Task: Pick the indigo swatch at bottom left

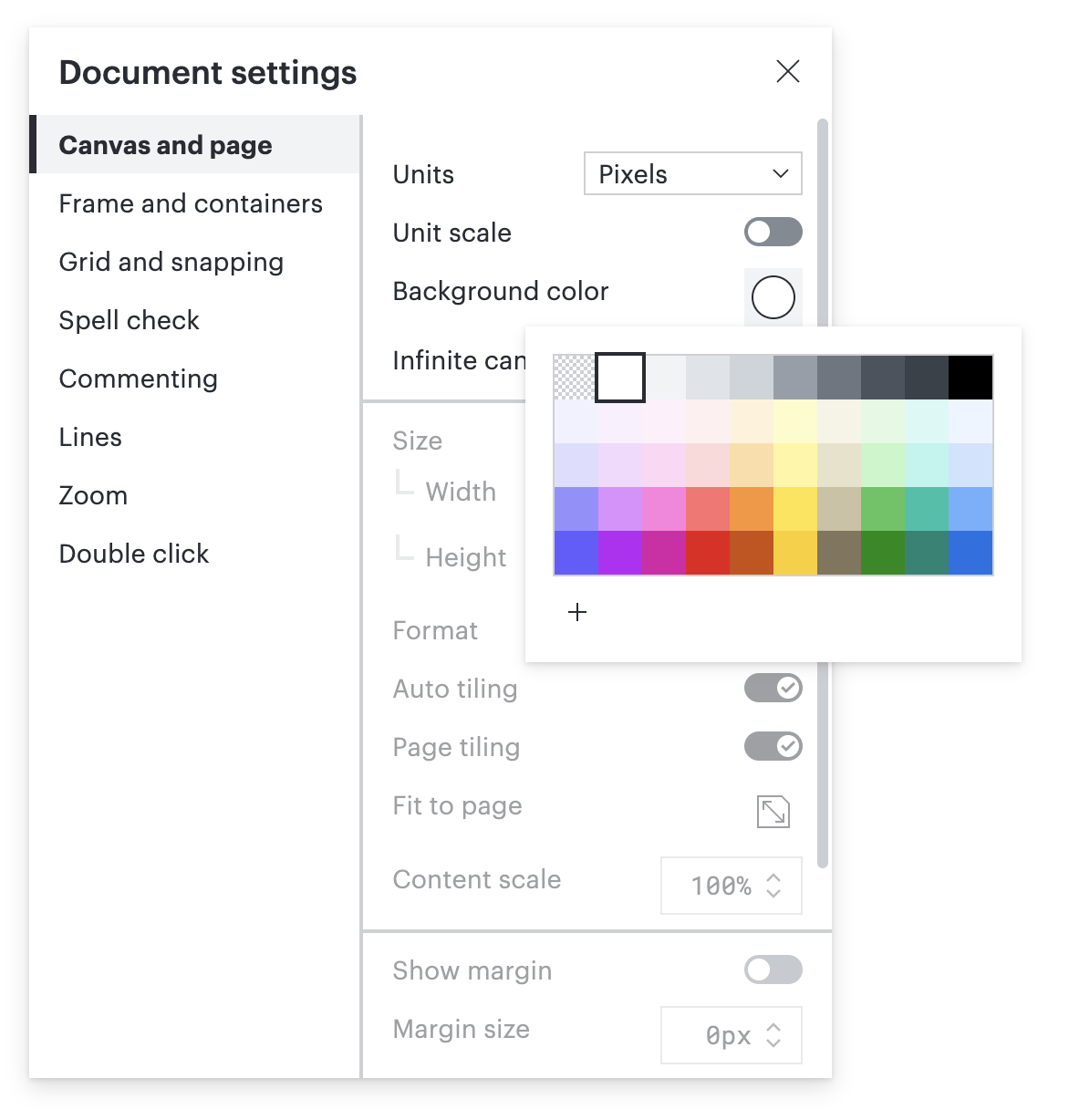Action: click(576, 553)
